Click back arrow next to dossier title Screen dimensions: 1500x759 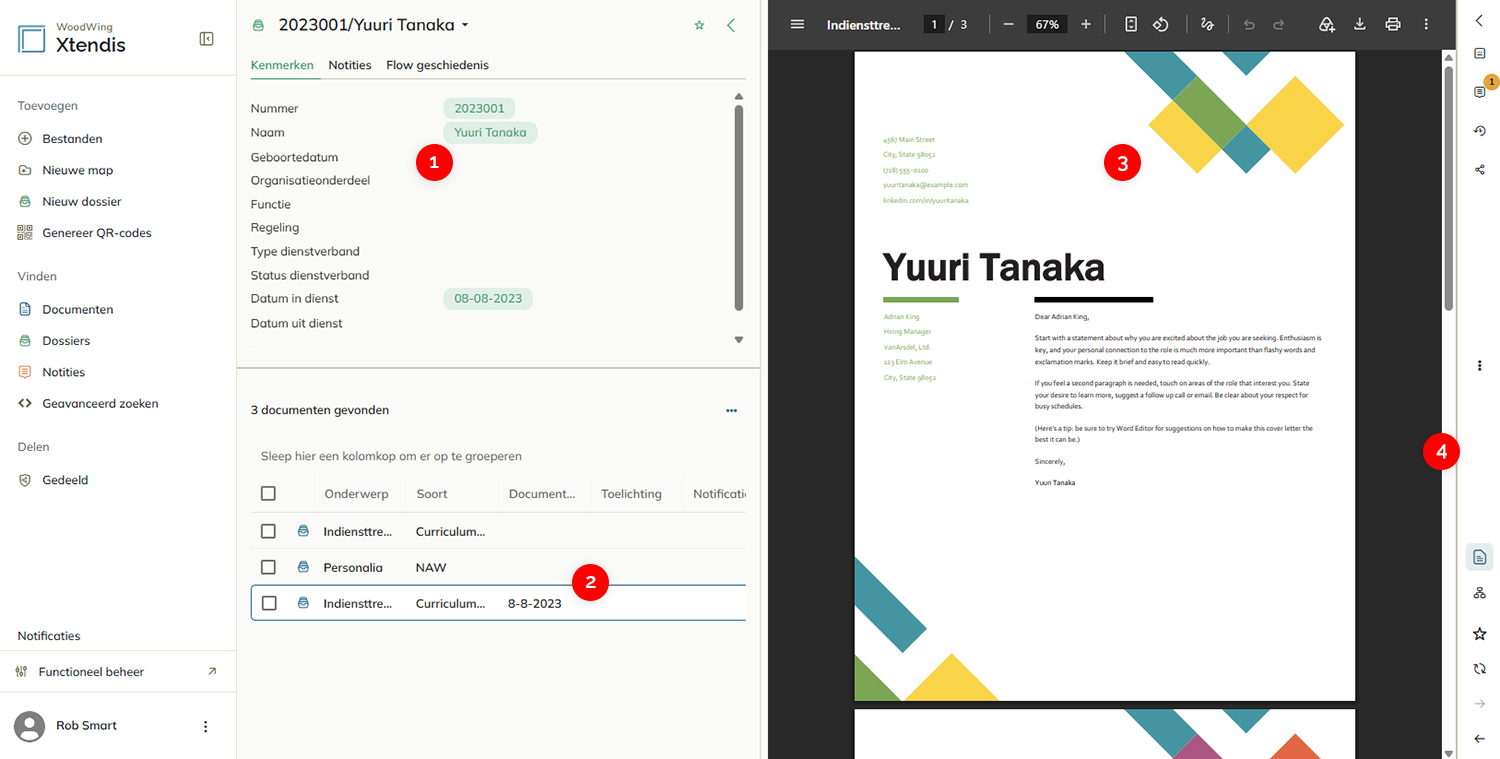pos(731,25)
